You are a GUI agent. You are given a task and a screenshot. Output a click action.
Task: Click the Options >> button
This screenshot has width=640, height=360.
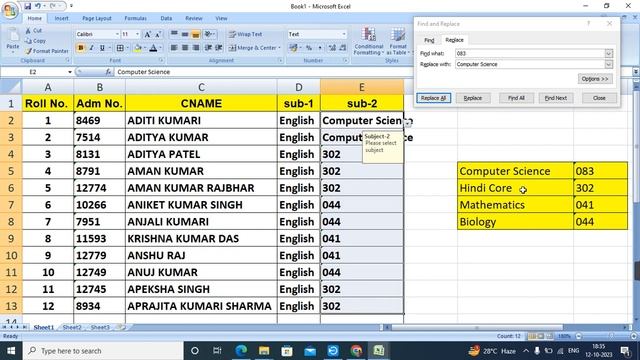[x=595, y=79]
